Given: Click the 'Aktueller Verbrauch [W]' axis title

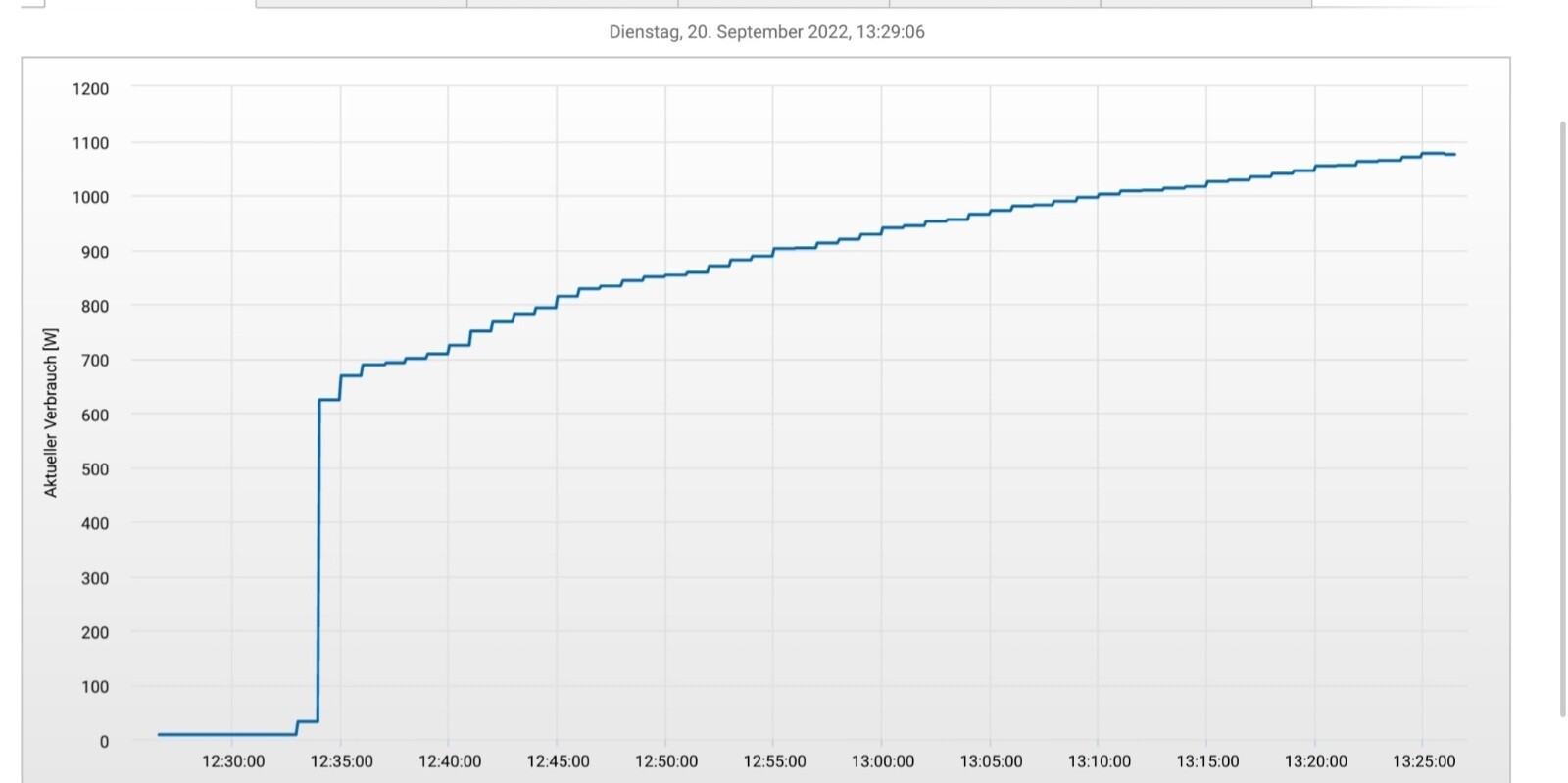Looking at the screenshot, I should click(x=51, y=413).
